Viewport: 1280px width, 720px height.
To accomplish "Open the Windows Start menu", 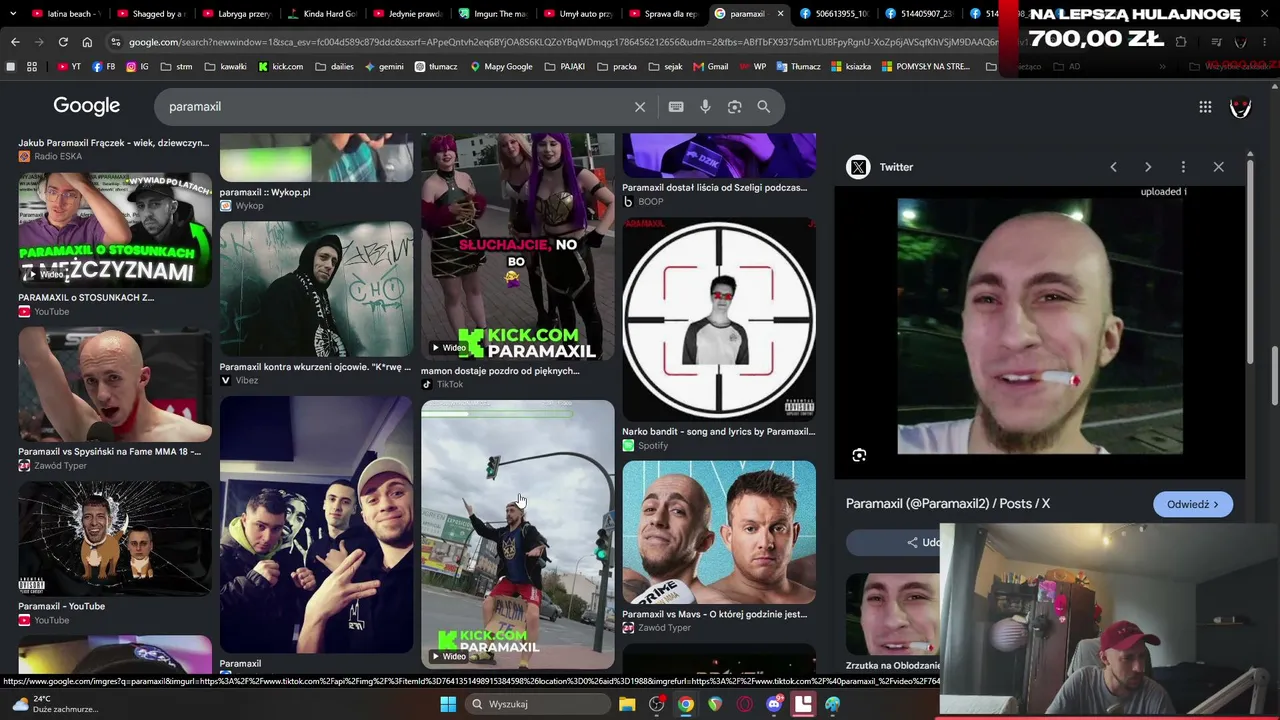I will [x=448, y=704].
